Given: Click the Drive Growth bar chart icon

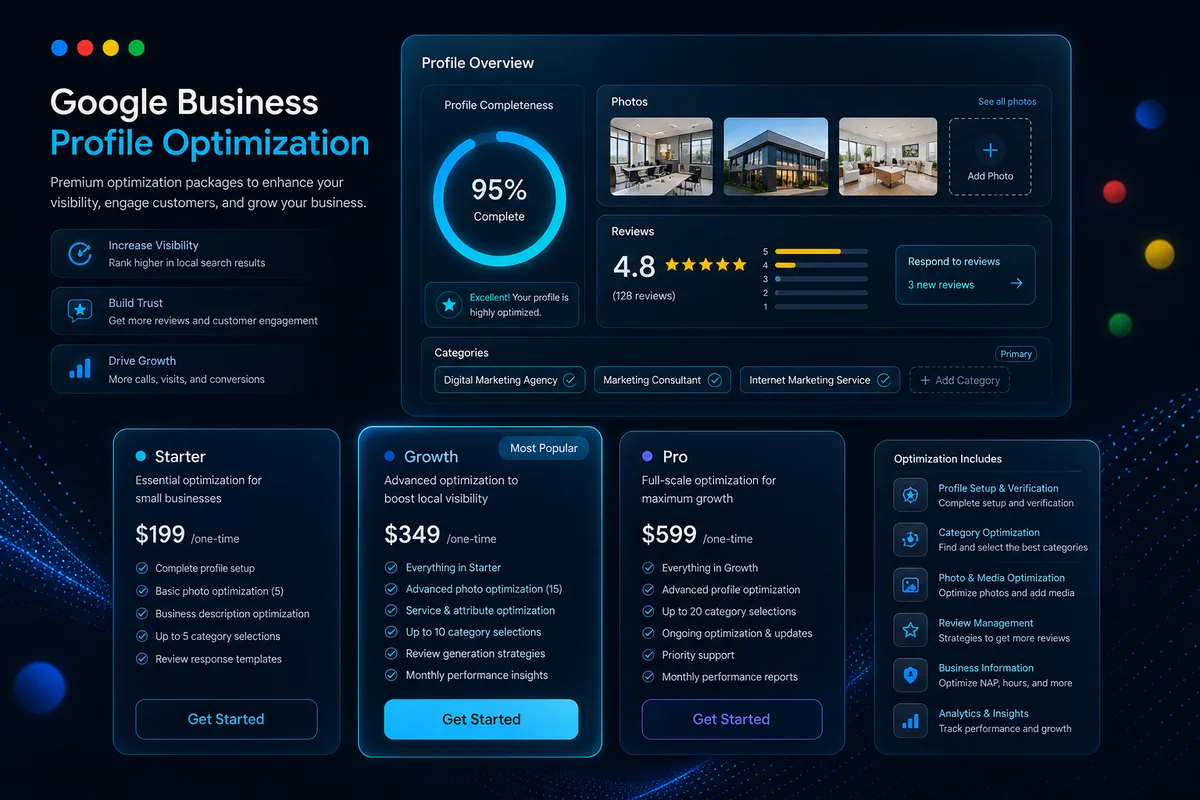Looking at the screenshot, I should (x=80, y=369).
